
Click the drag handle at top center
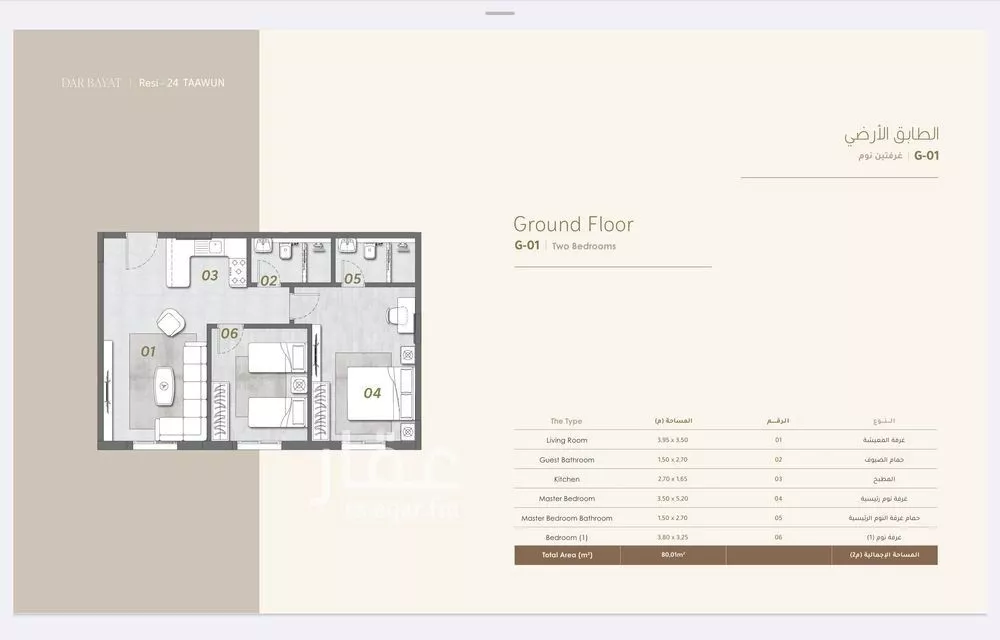499,13
